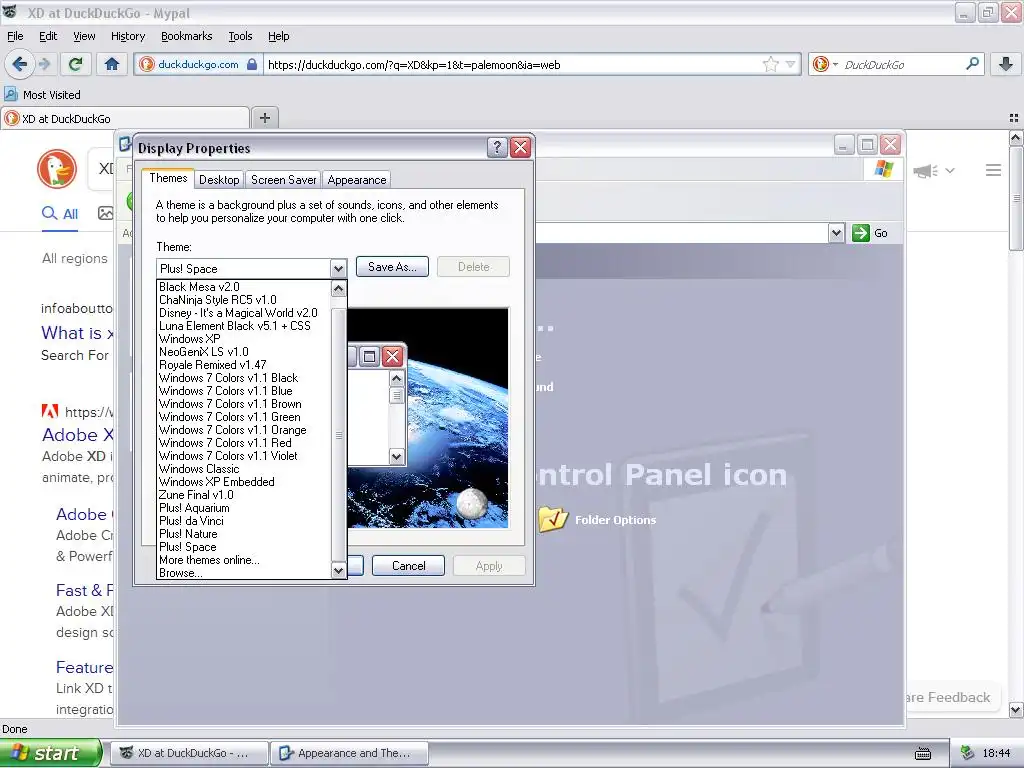
Task: Select the Themes tab
Action: coord(168,178)
